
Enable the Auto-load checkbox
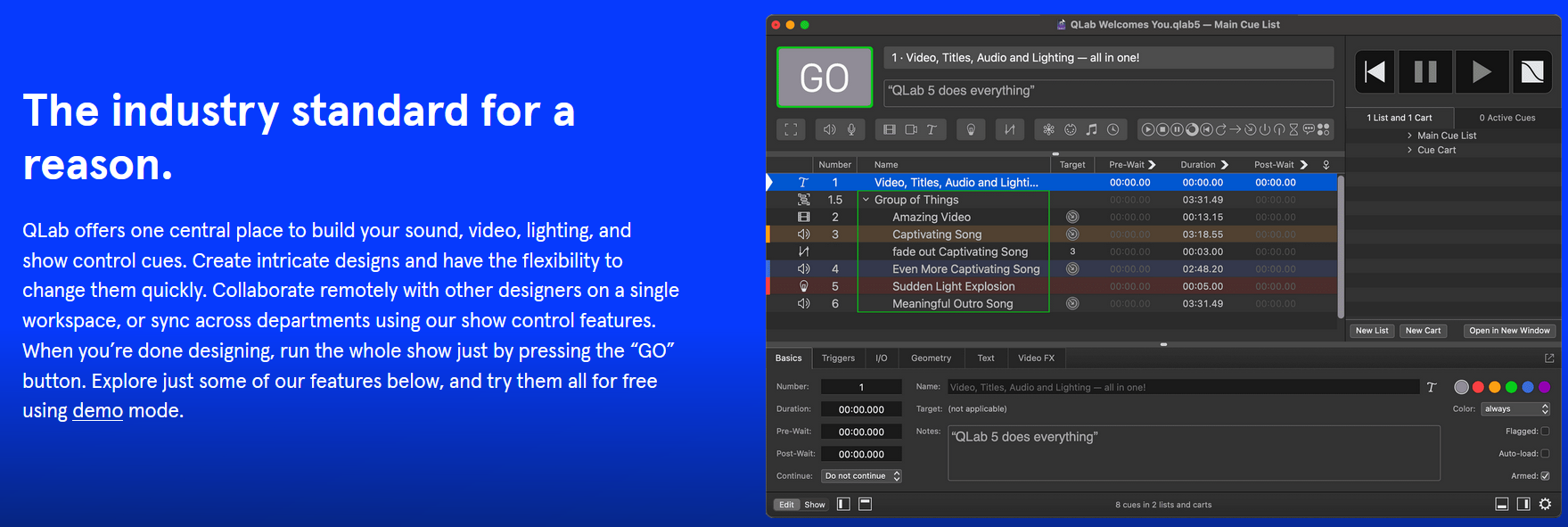(1546, 454)
